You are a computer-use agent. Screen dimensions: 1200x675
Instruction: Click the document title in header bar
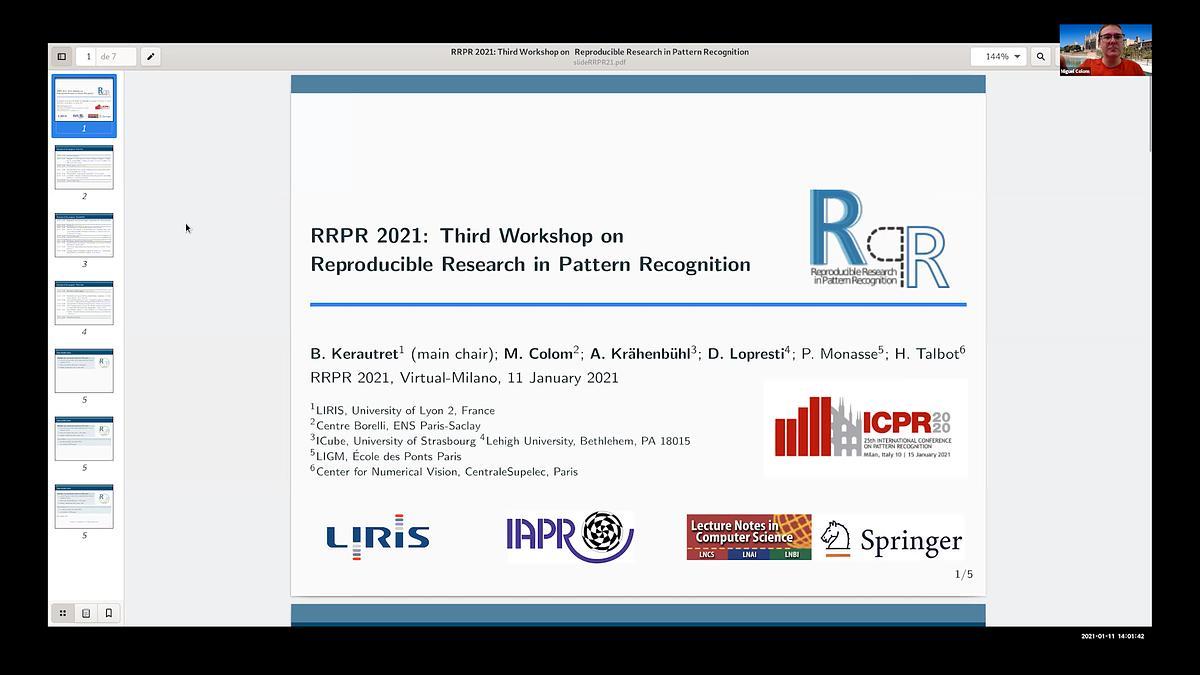(x=599, y=52)
